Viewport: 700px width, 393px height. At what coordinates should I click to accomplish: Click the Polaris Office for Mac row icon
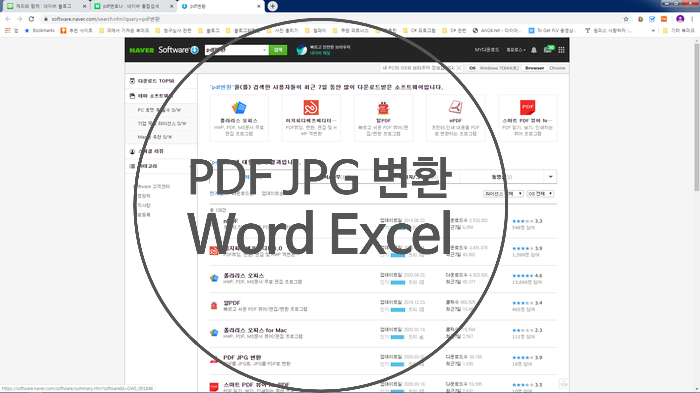tap(214, 333)
